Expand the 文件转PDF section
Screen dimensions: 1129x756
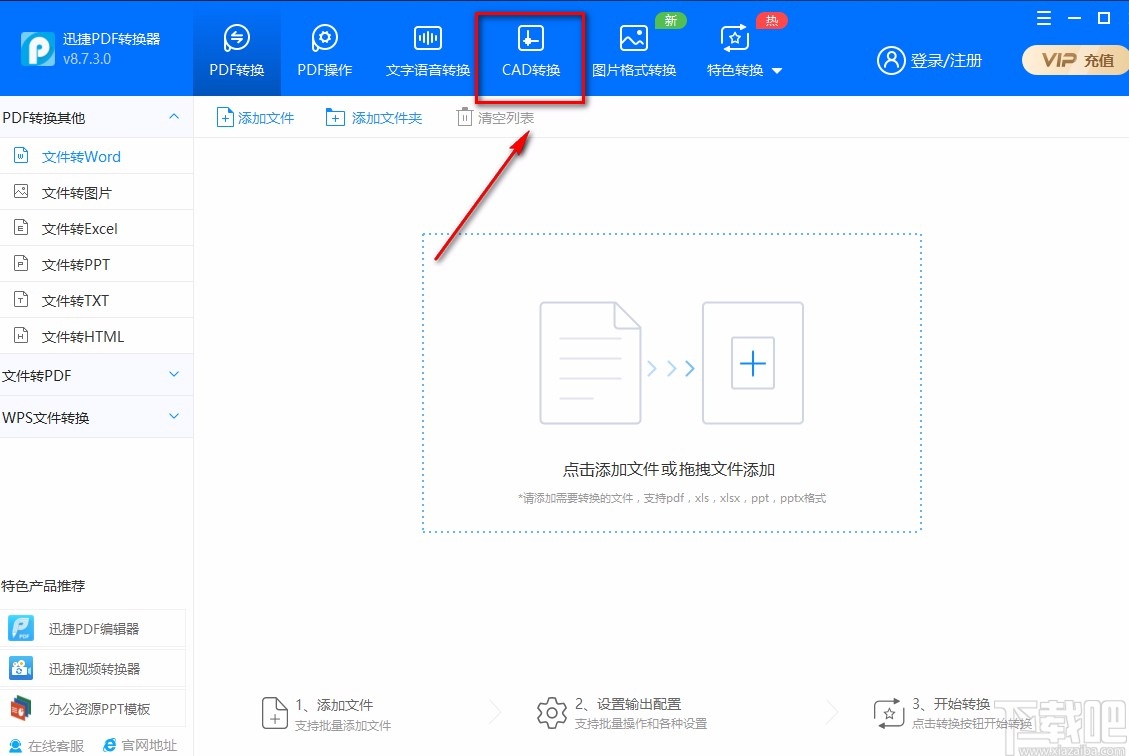pos(176,375)
